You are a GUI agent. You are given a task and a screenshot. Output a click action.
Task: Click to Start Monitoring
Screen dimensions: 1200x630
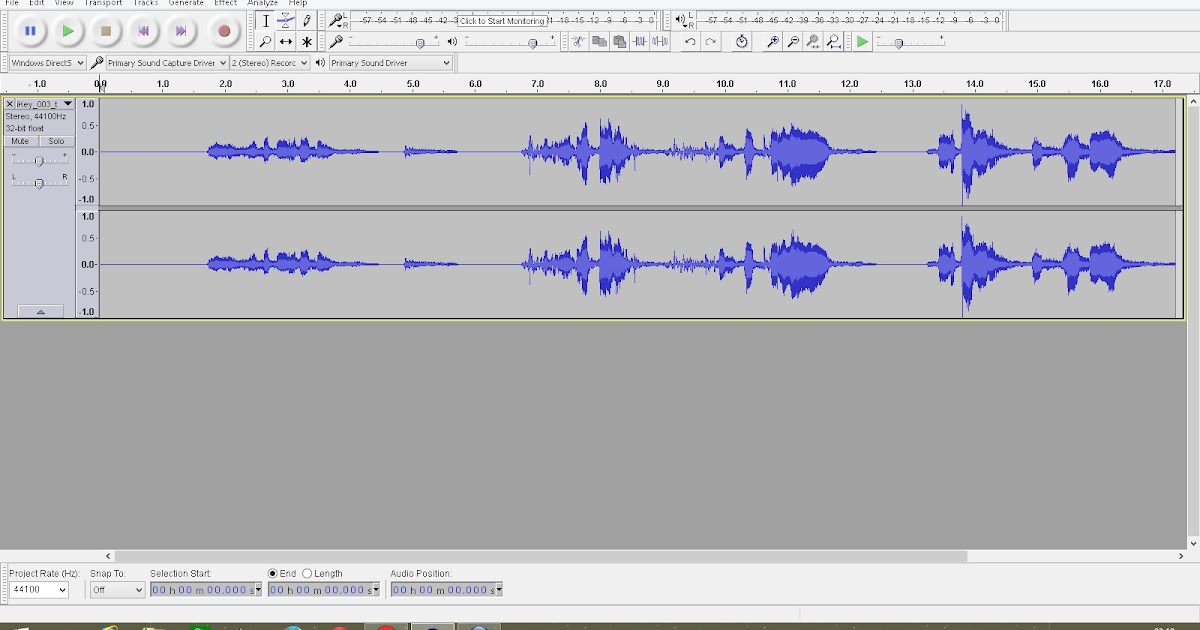(503, 20)
